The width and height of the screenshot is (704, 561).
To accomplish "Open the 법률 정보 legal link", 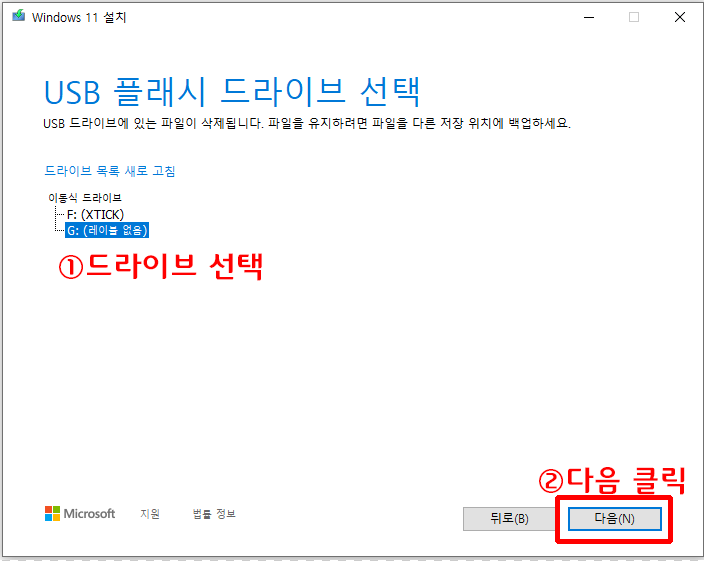I will click(x=214, y=513).
